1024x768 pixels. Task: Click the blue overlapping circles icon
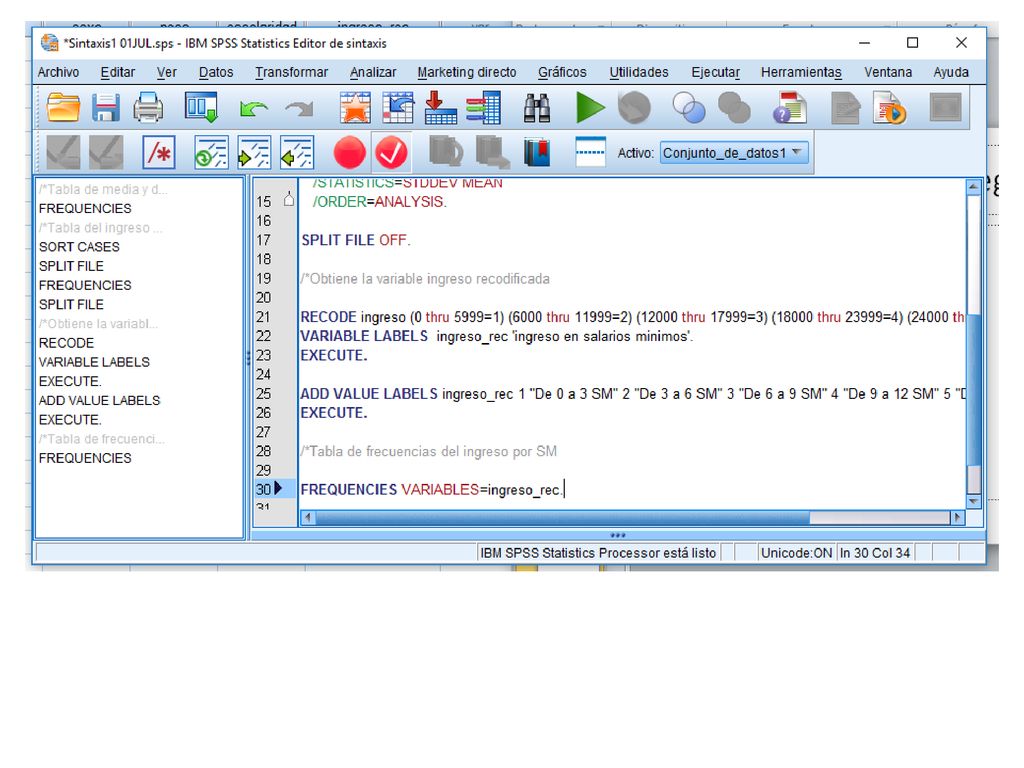point(689,108)
